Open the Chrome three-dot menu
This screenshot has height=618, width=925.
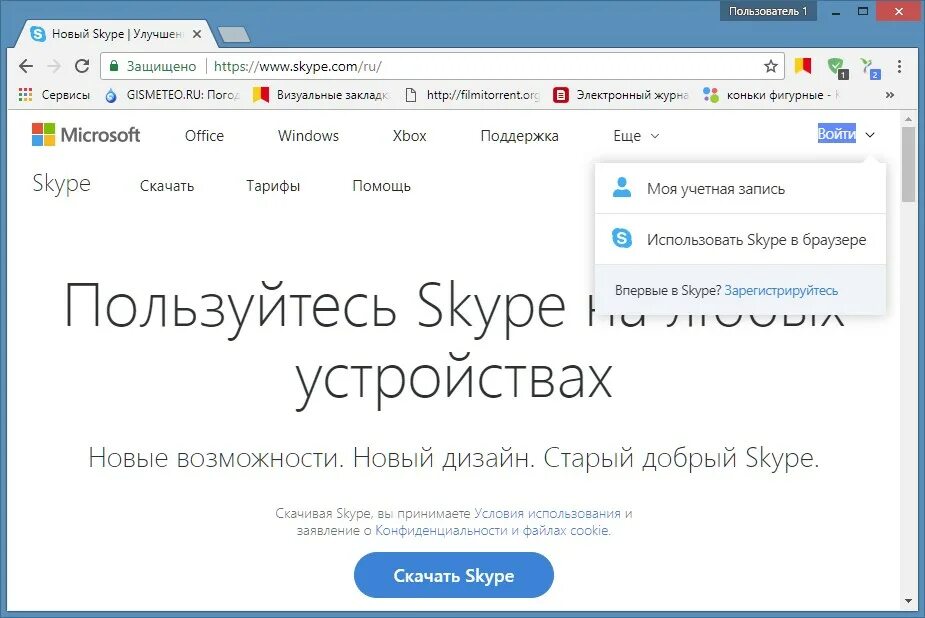coord(899,66)
